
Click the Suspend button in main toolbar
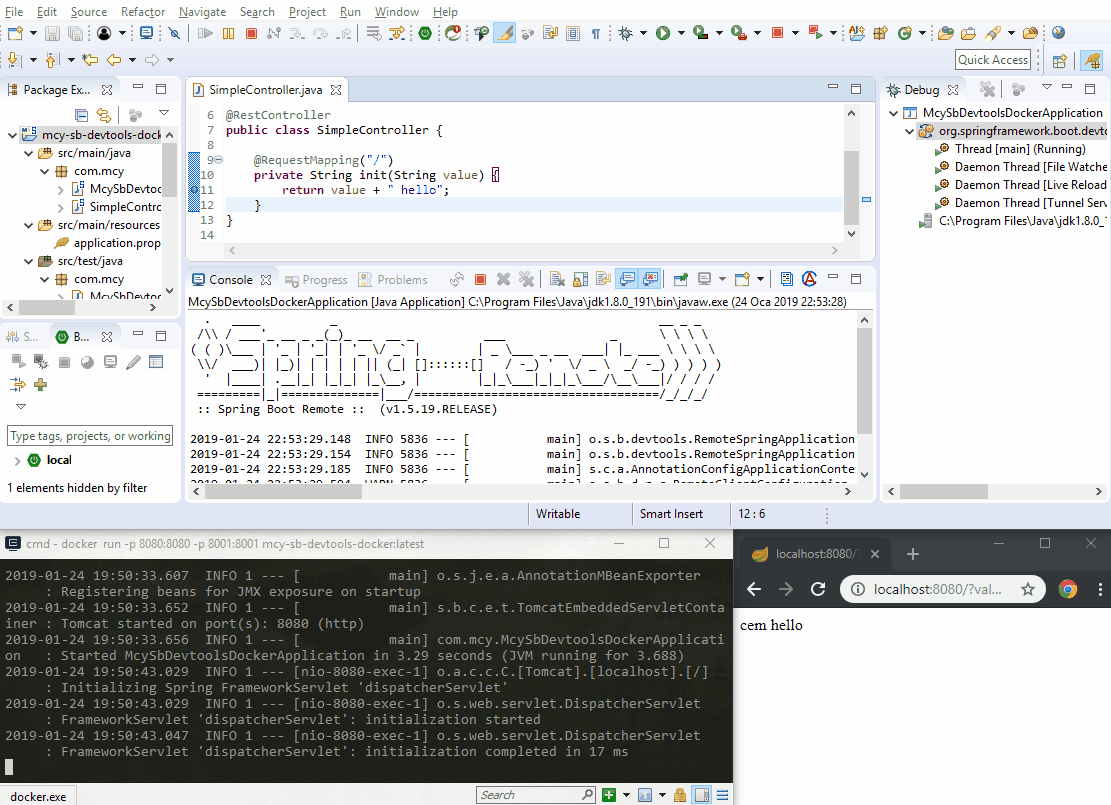click(x=228, y=34)
